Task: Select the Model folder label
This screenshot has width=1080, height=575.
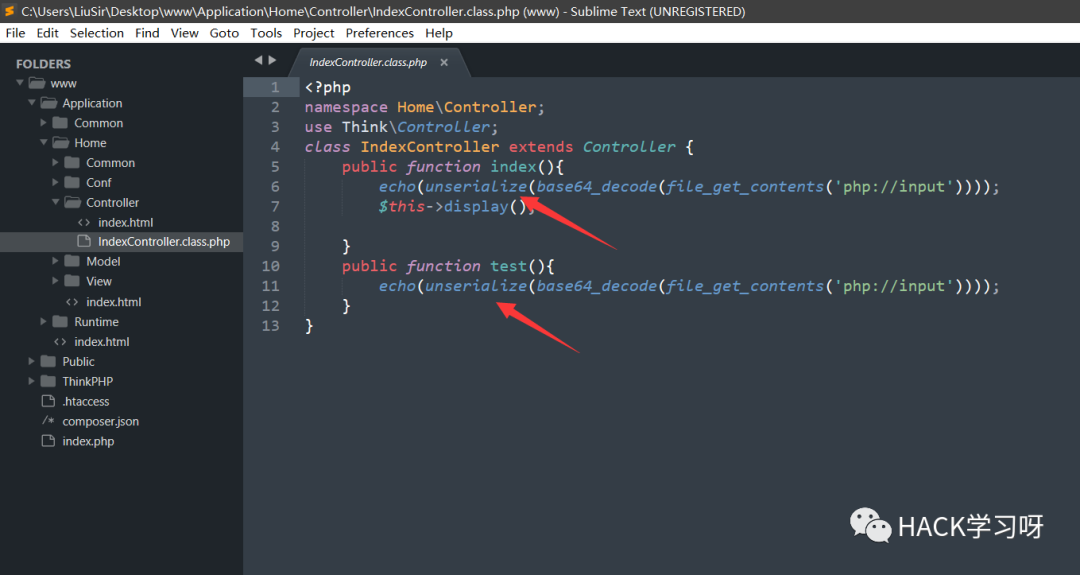Action: coord(103,262)
